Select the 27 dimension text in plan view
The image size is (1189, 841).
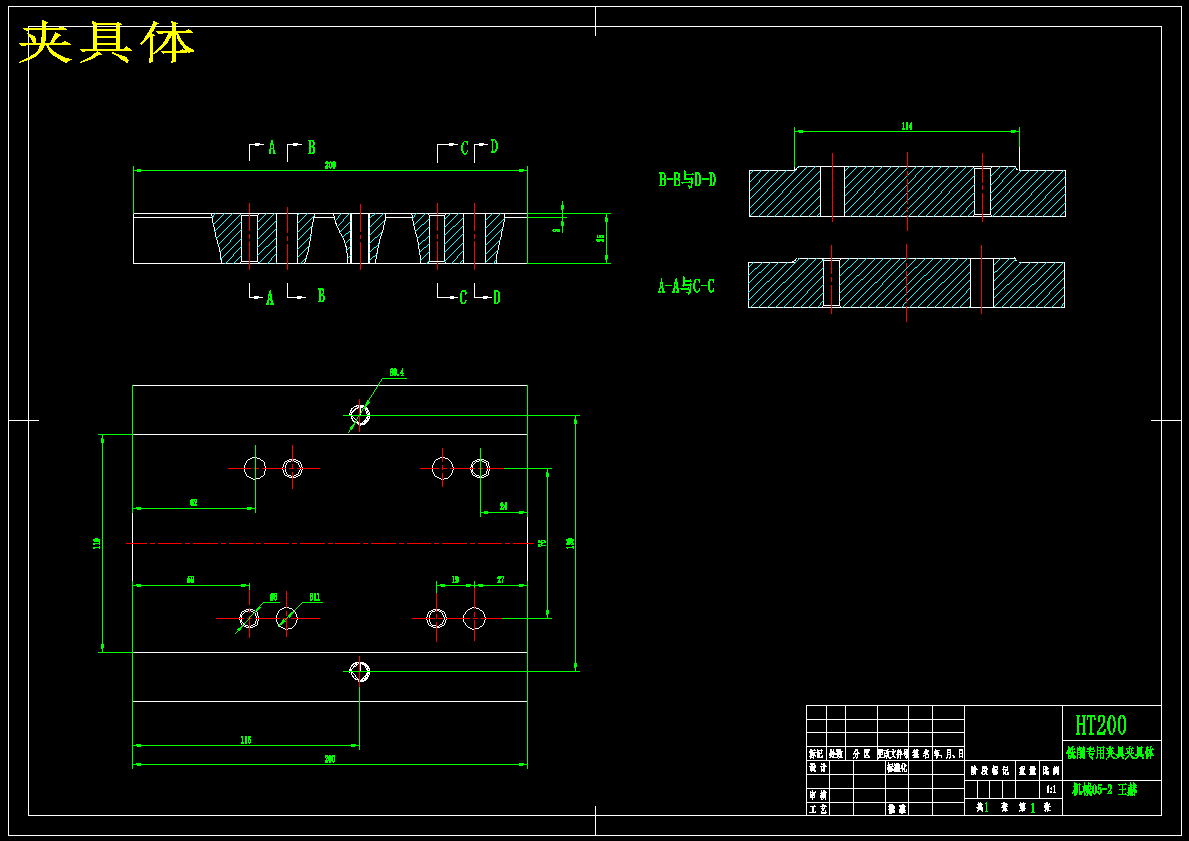[500, 579]
